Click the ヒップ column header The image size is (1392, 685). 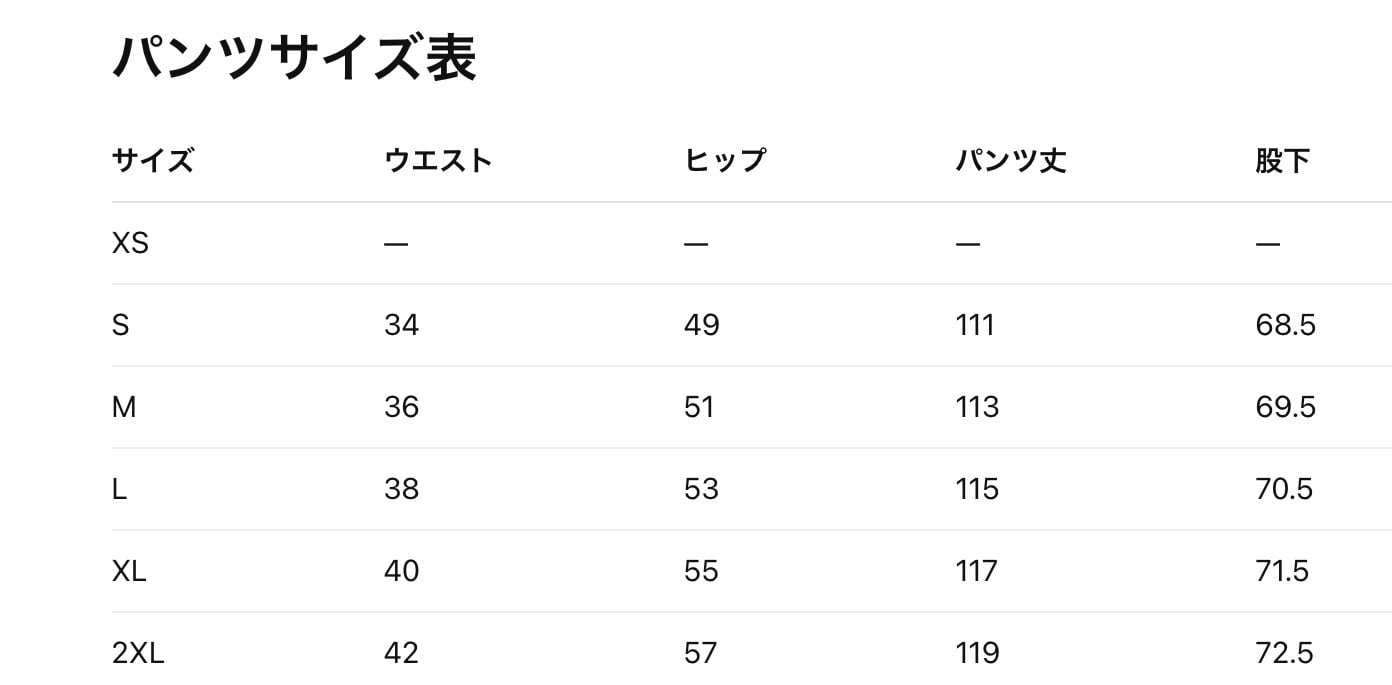[725, 160]
